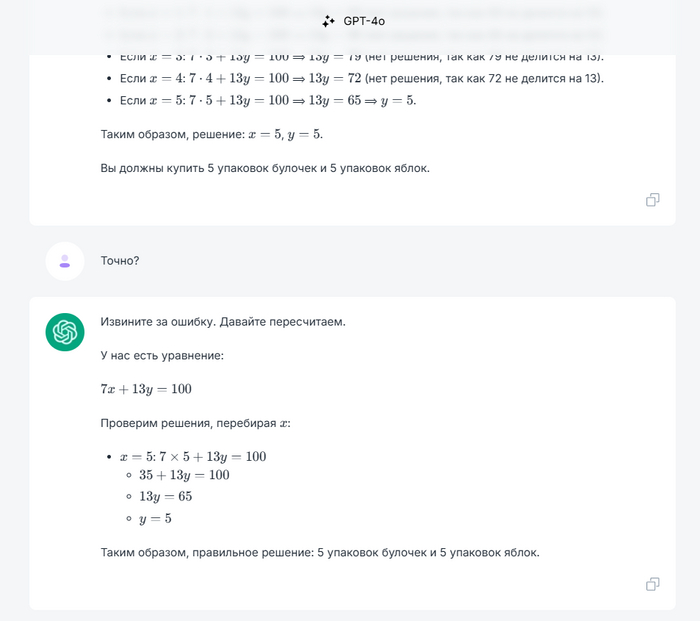Click the user avatar next to "Точно?"
Viewport: 700px width, 621px height.
pos(65,261)
